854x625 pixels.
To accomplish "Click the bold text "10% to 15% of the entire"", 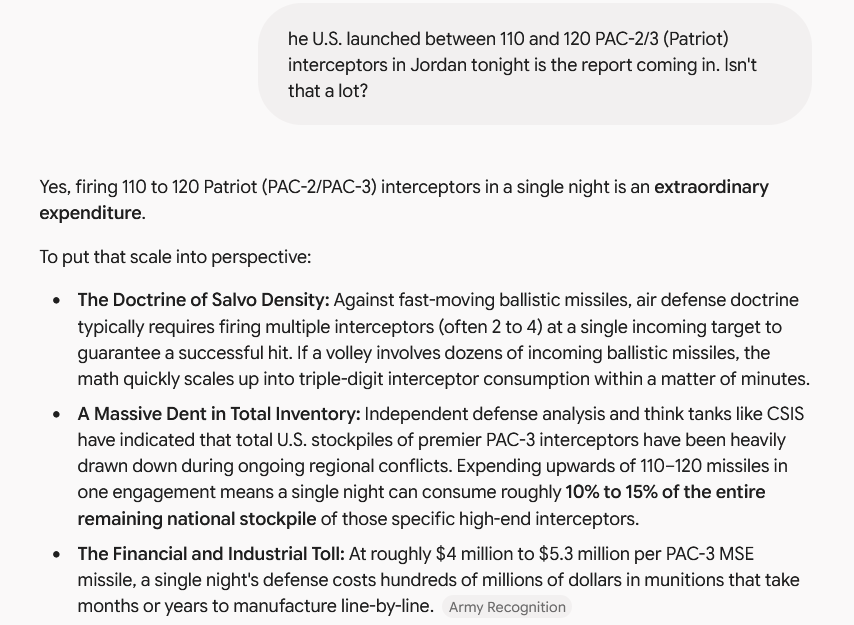I will 666,492.
